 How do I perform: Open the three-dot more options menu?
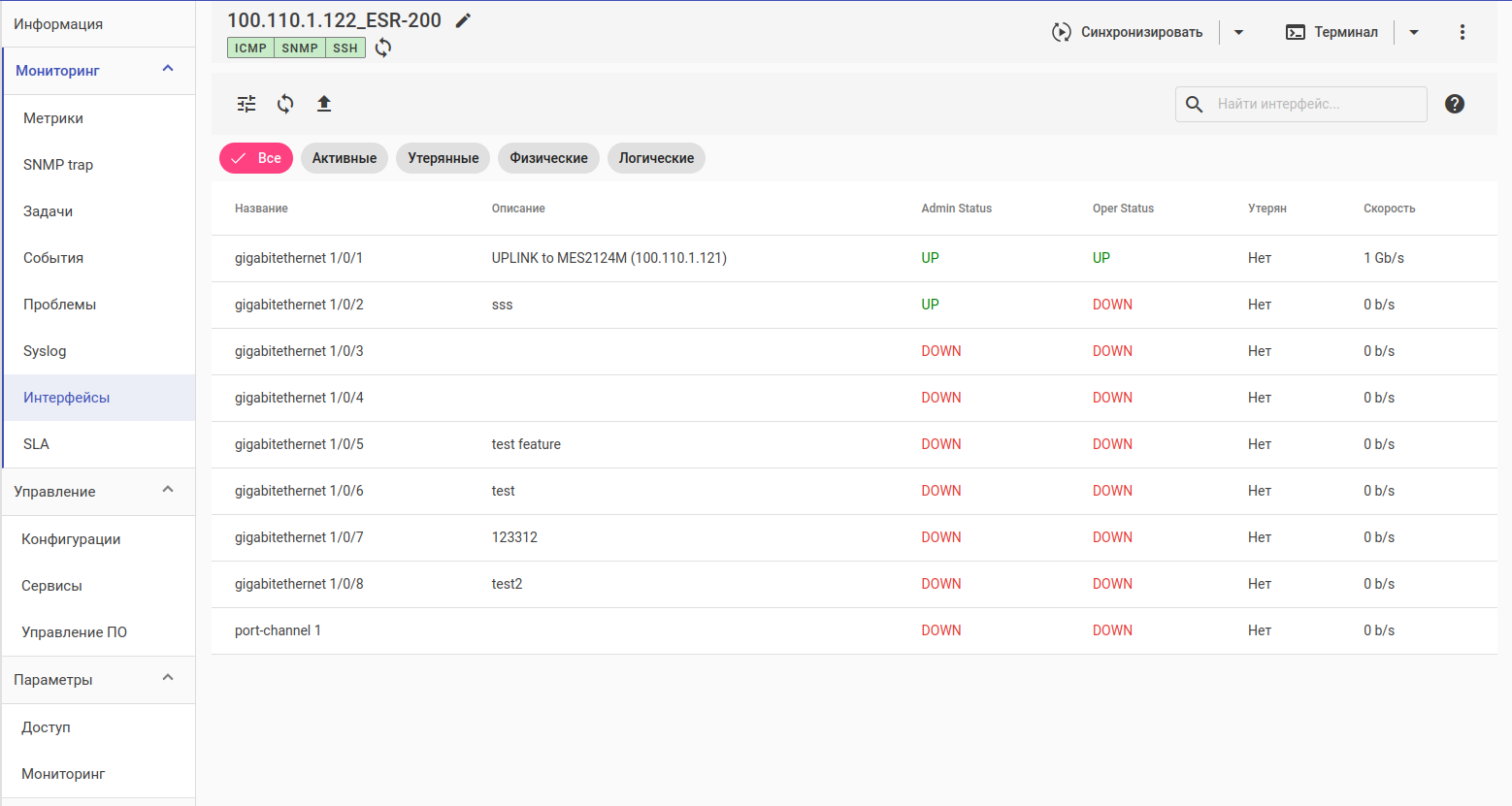1463,32
